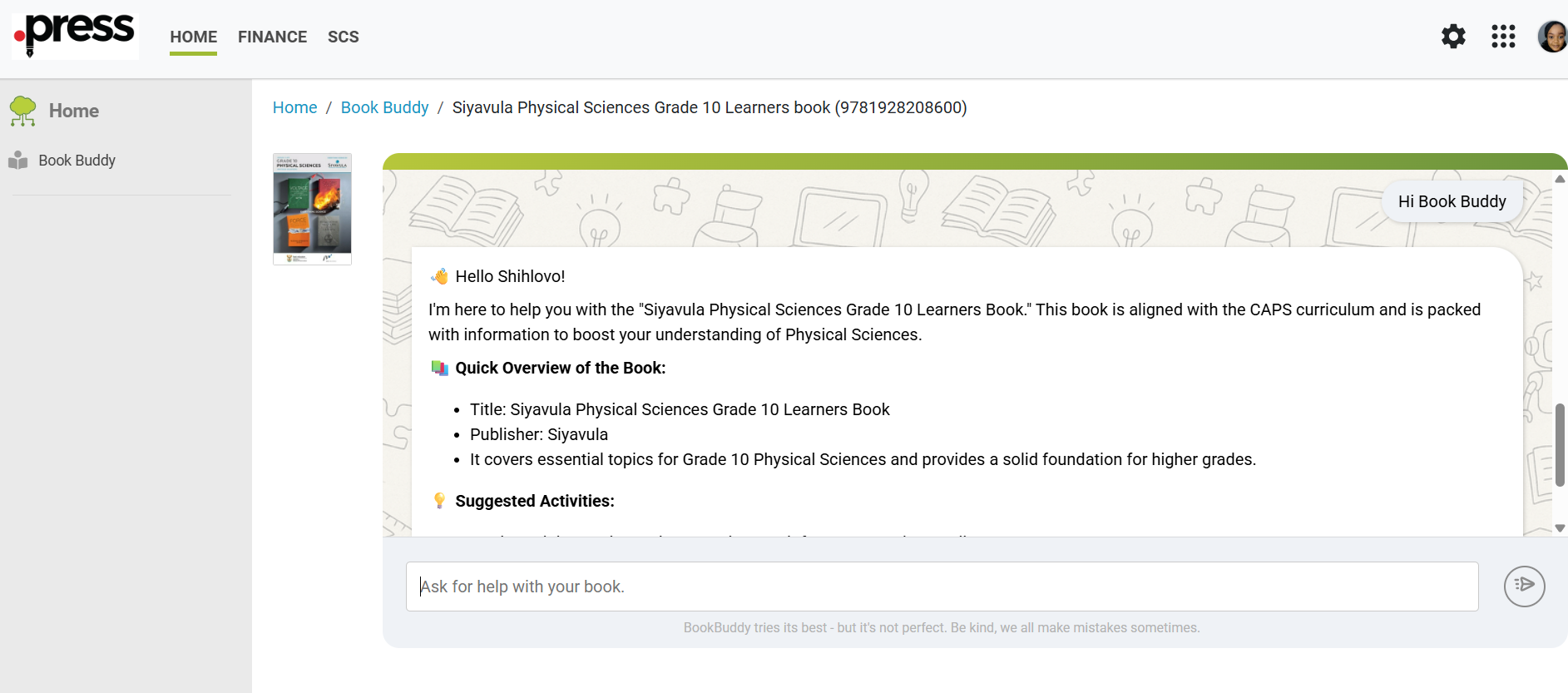Open the settings gear icon
Image resolution: width=1568 pixels, height=693 pixels.
(1453, 37)
